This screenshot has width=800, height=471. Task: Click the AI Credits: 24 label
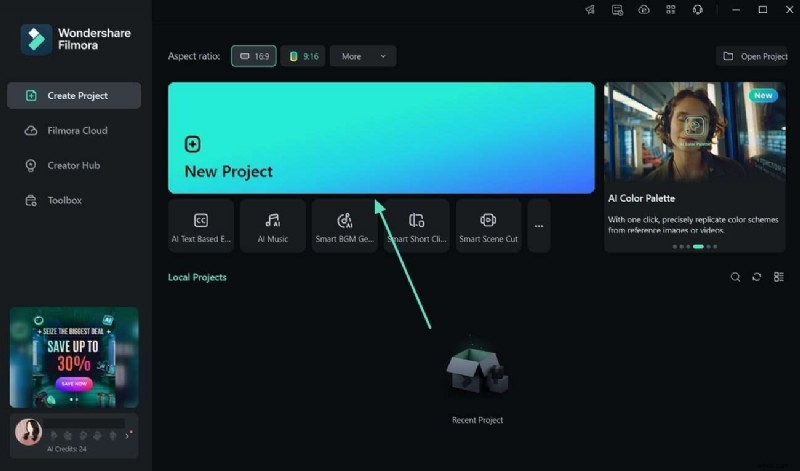67,449
